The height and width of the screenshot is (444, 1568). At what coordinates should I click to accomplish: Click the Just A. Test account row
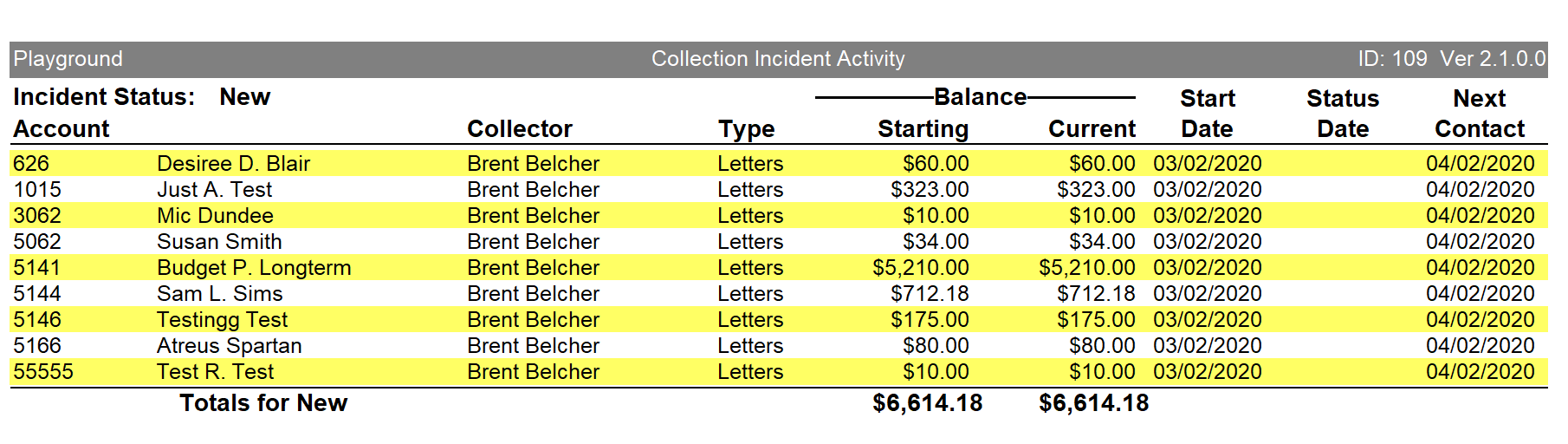214,189
